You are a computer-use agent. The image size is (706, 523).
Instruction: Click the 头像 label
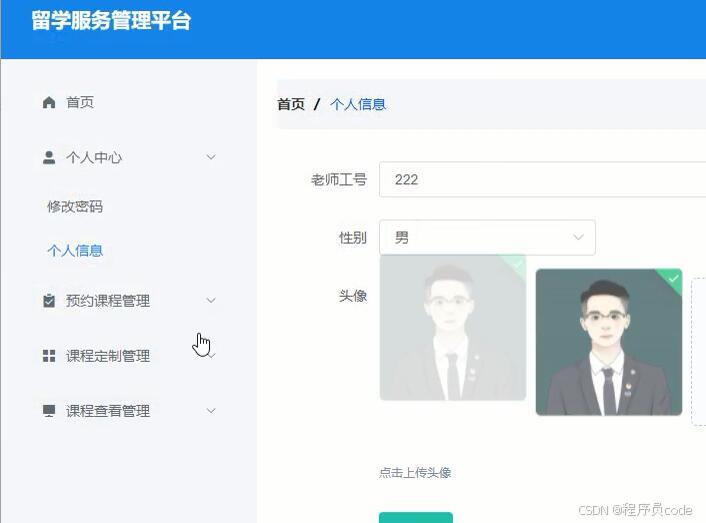(x=353, y=296)
